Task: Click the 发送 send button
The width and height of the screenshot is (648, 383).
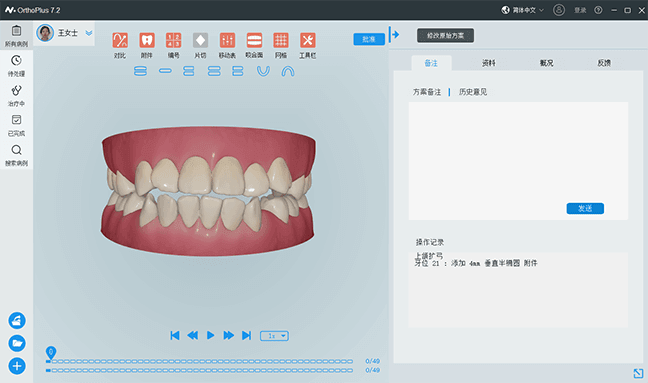Action: point(585,209)
